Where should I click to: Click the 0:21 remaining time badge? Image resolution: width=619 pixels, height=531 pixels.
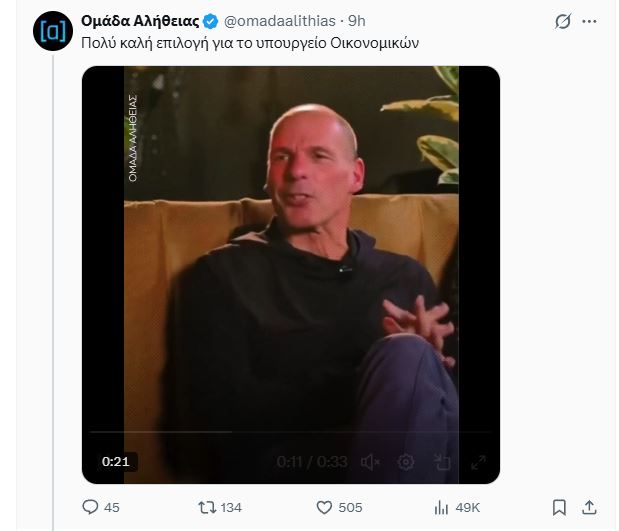pos(117,462)
